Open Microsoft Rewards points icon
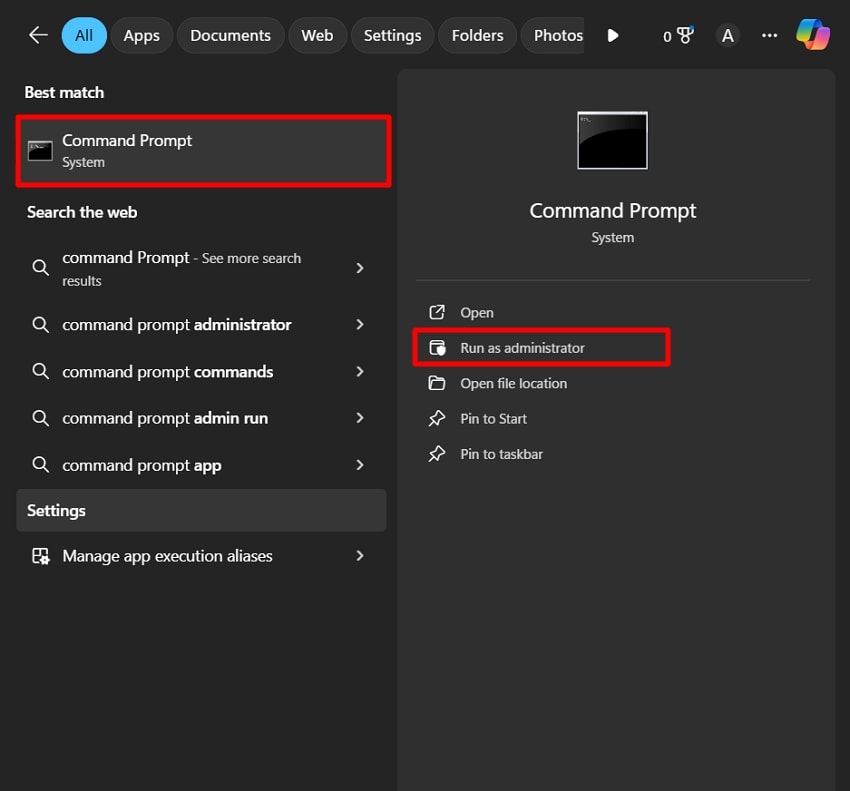This screenshot has width=850, height=791. click(678, 34)
